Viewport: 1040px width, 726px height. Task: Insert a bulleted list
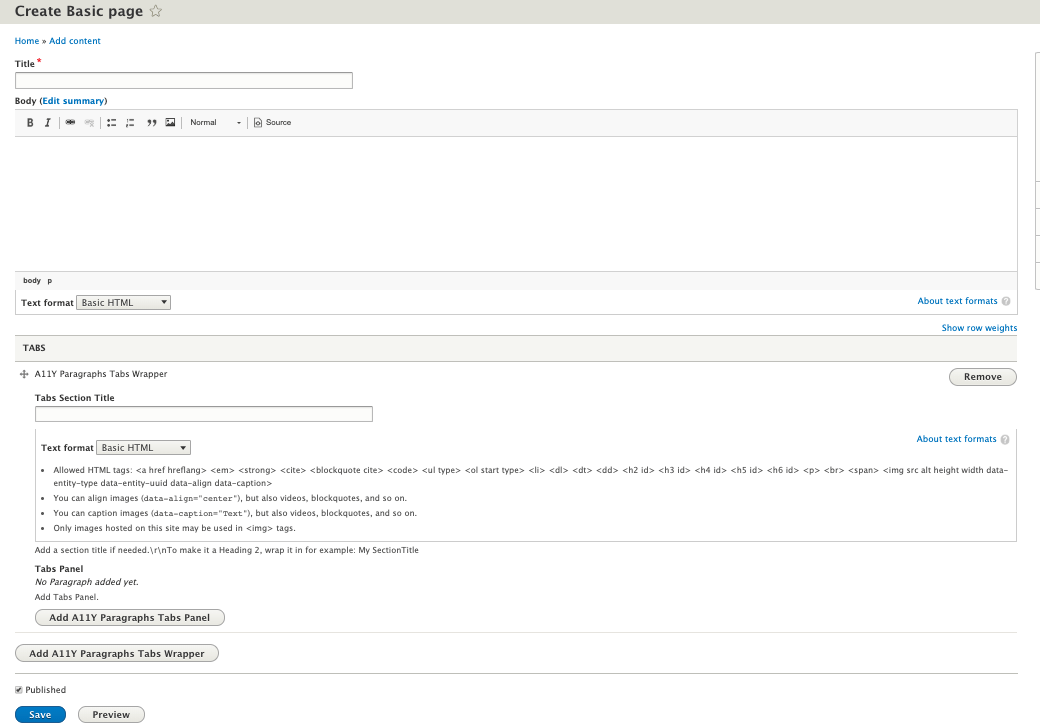[x=111, y=122]
